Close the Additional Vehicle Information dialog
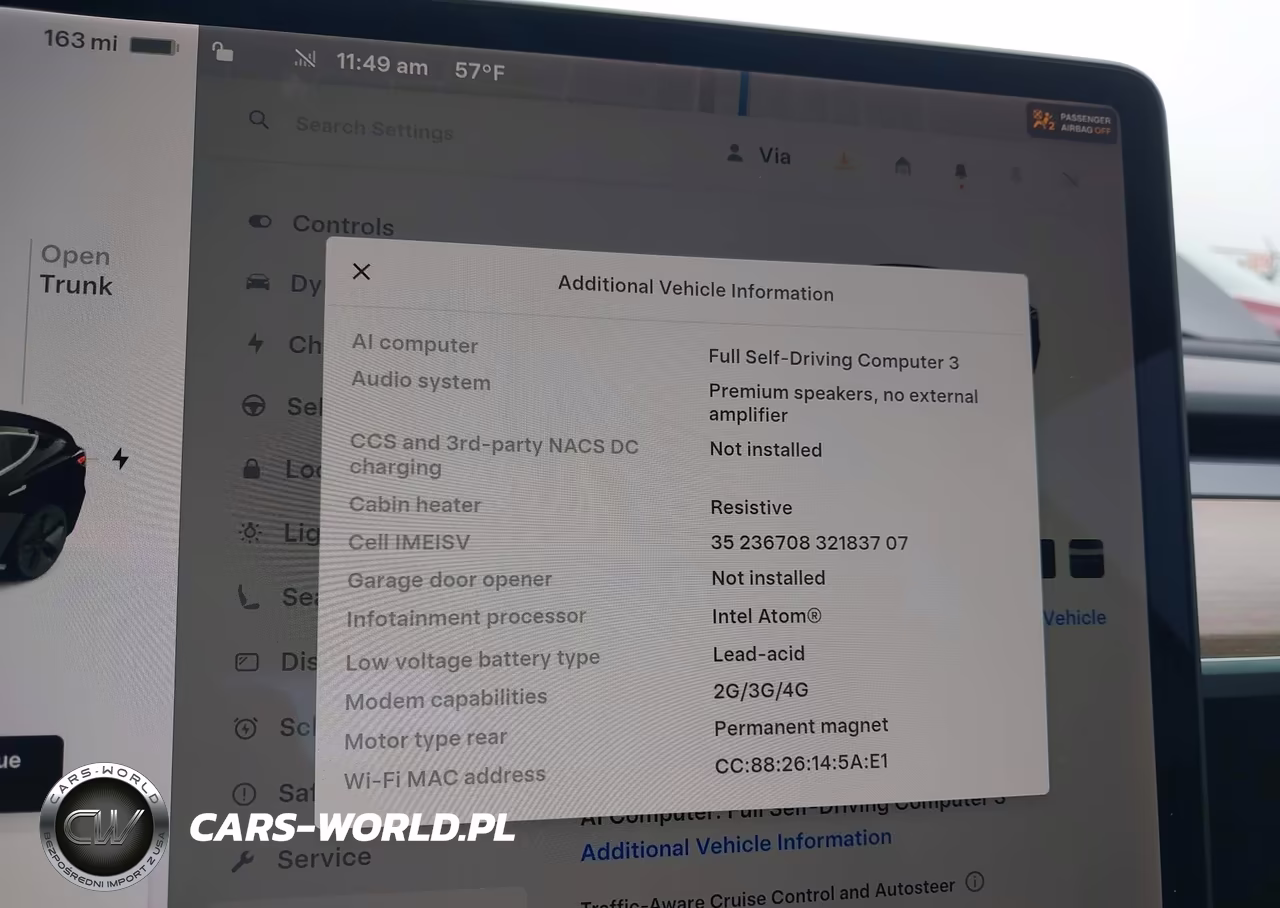Image resolution: width=1280 pixels, height=908 pixels. (361, 271)
